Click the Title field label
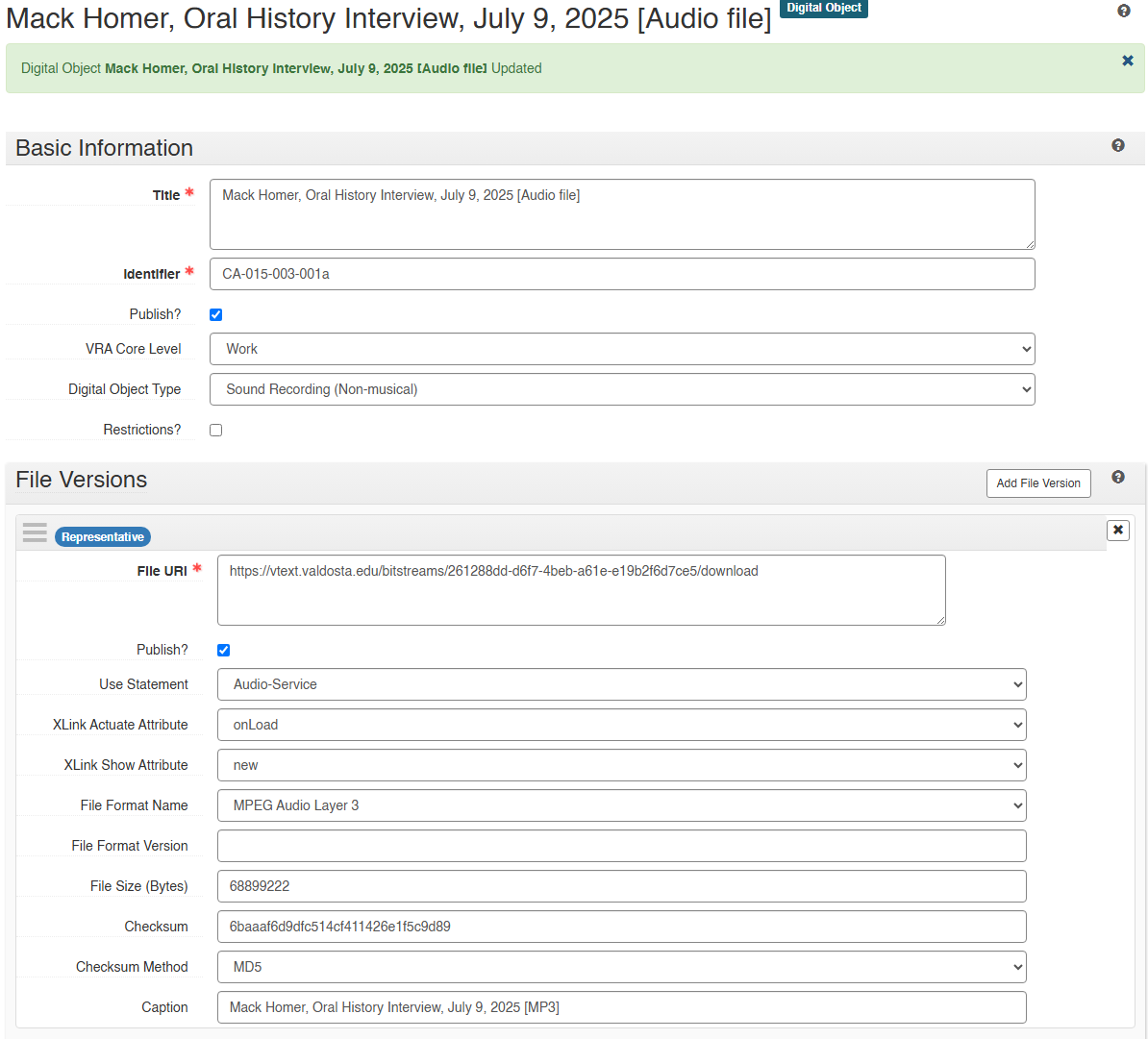The width and height of the screenshot is (1148, 1039). [166, 195]
